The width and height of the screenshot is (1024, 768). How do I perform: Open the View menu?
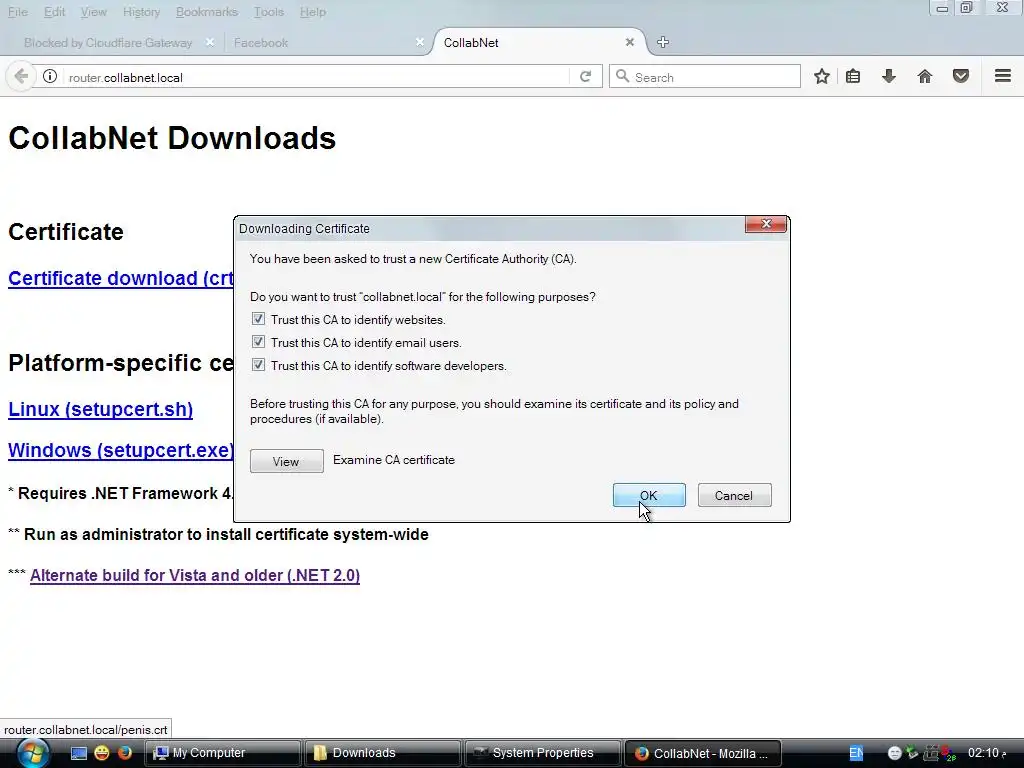93,12
